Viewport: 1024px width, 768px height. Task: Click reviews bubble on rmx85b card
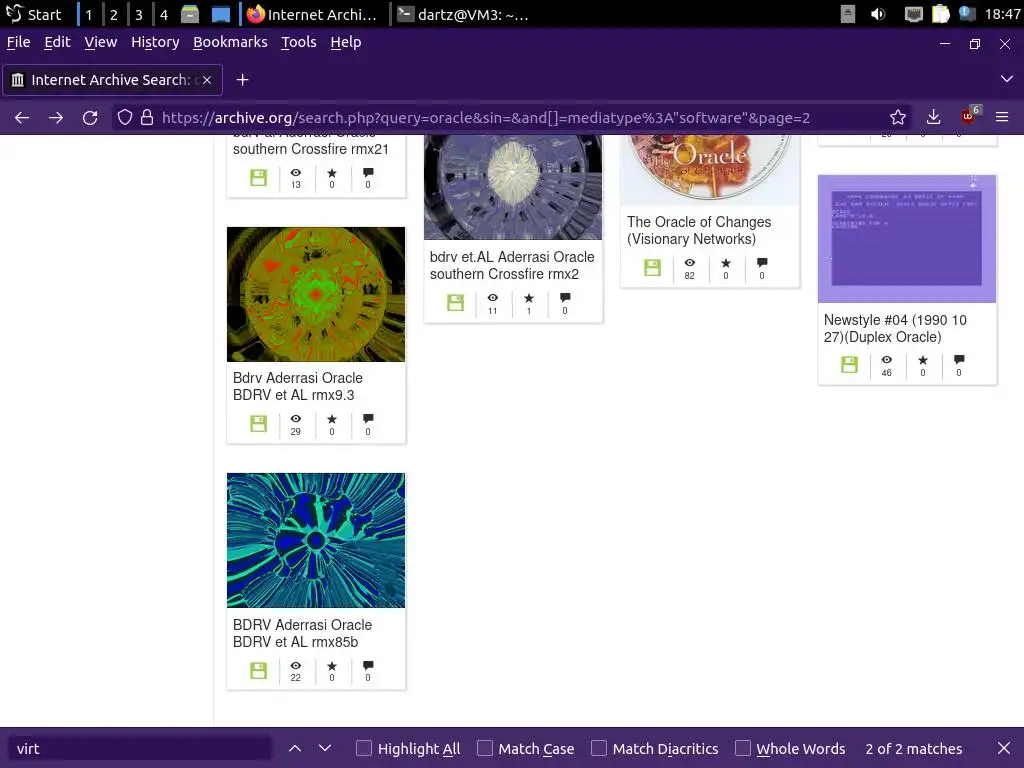pos(368,665)
